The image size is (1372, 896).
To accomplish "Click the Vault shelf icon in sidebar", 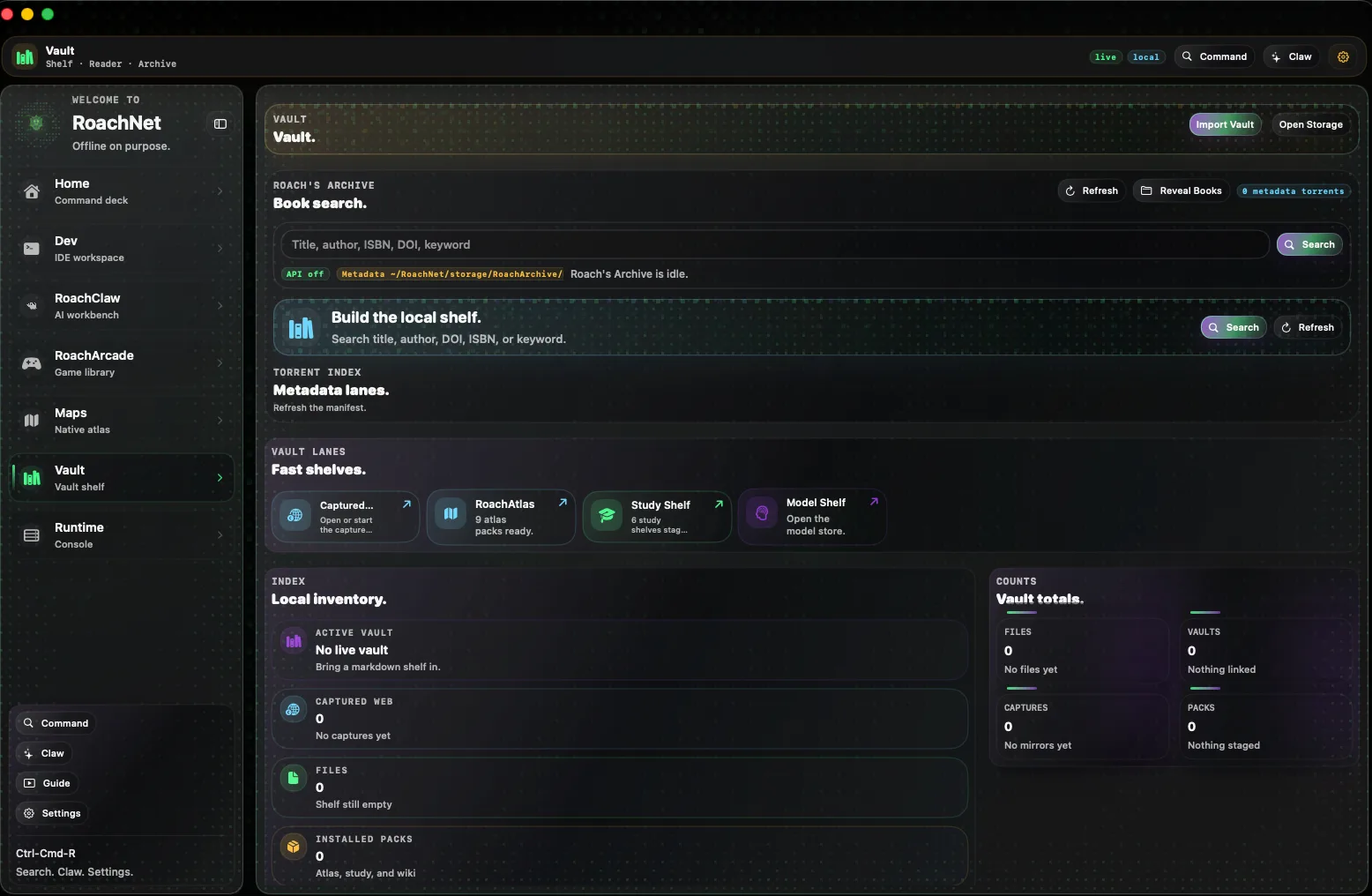I will coord(32,478).
